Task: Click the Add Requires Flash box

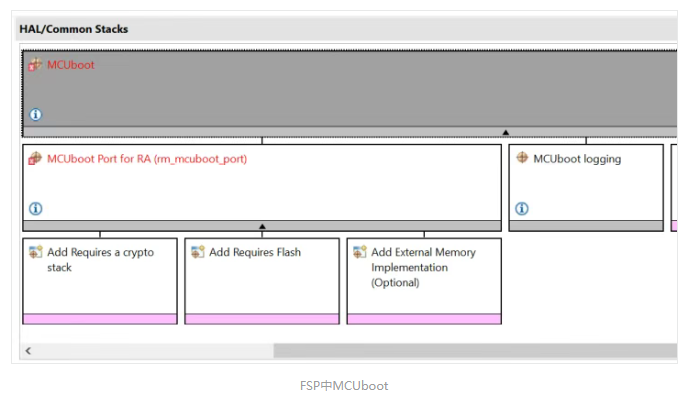Action: click(262, 281)
